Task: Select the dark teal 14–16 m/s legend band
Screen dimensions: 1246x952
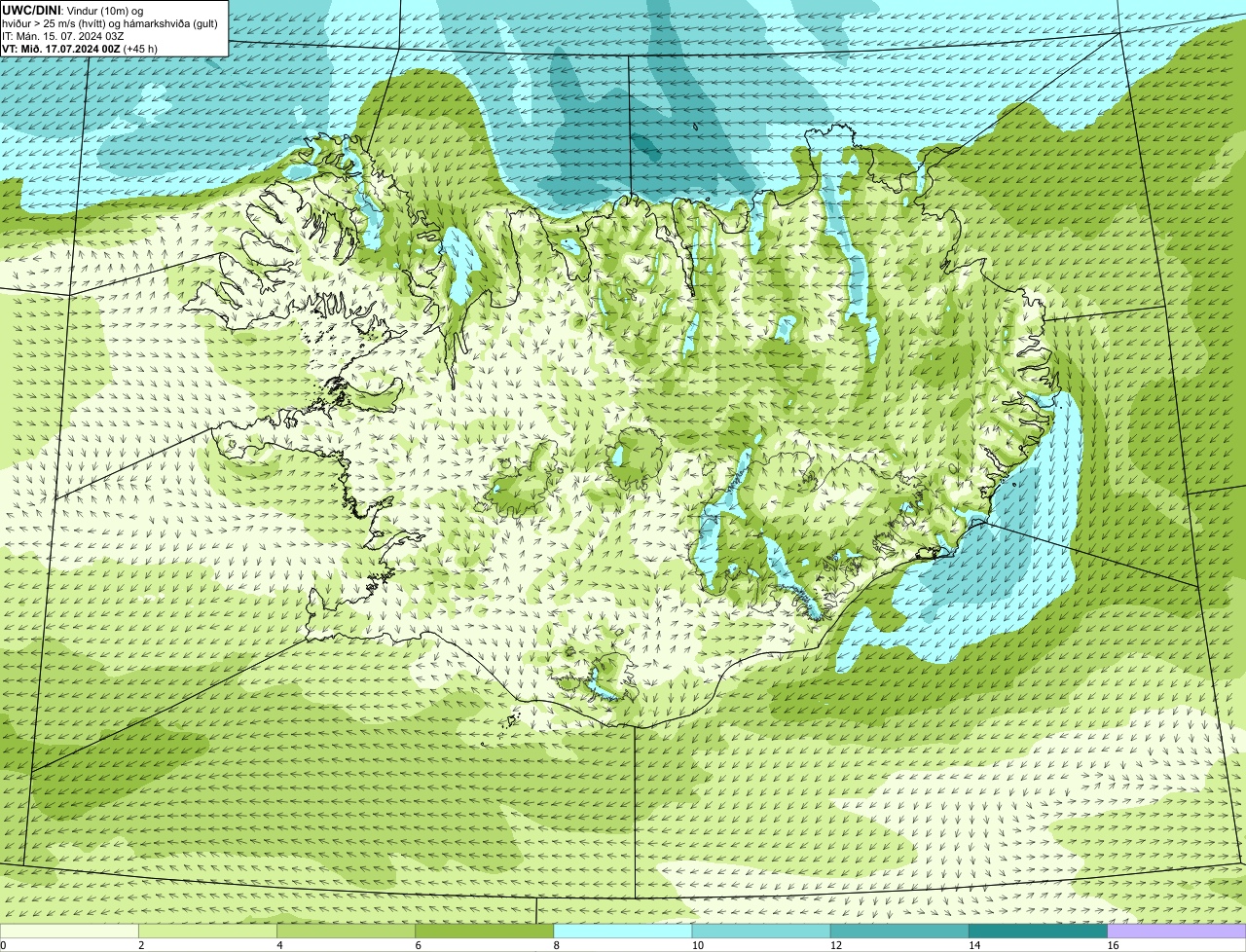Action: 1038,931
